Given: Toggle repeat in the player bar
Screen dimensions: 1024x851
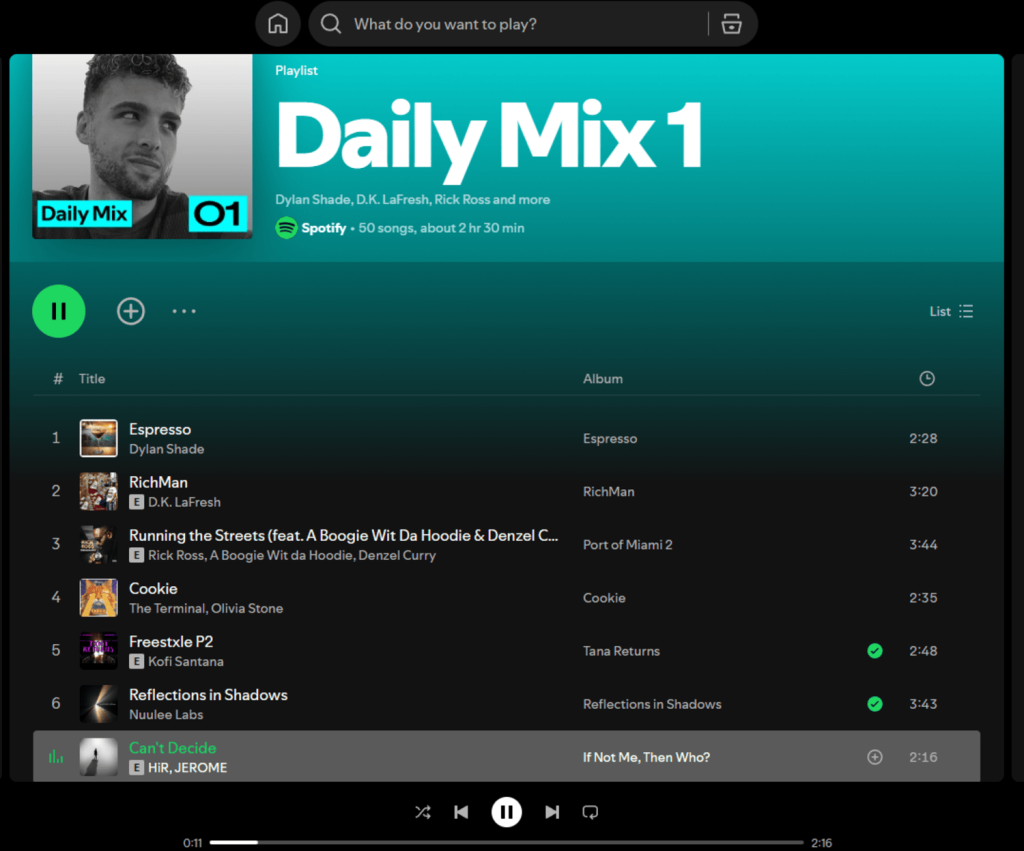Looking at the screenshot, I should [x=590, y=812].
